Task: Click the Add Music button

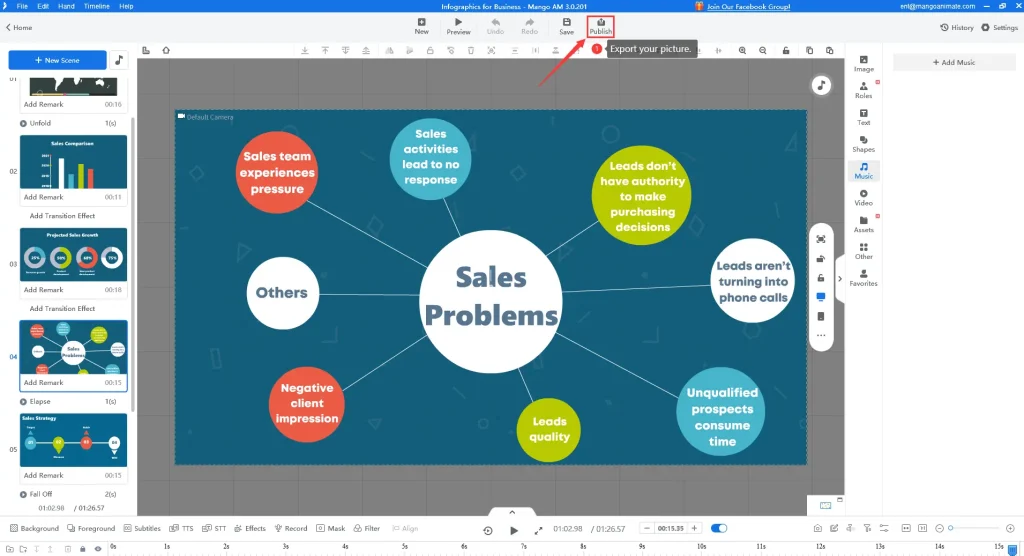Action: click(x=953, y=62)
